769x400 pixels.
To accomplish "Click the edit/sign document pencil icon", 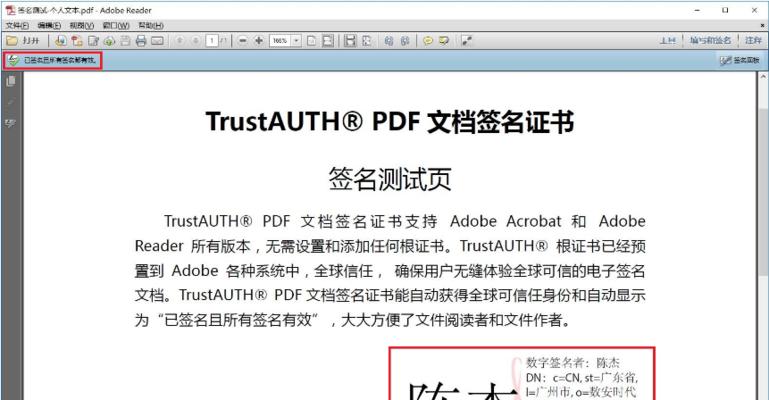I will [93, 41].
